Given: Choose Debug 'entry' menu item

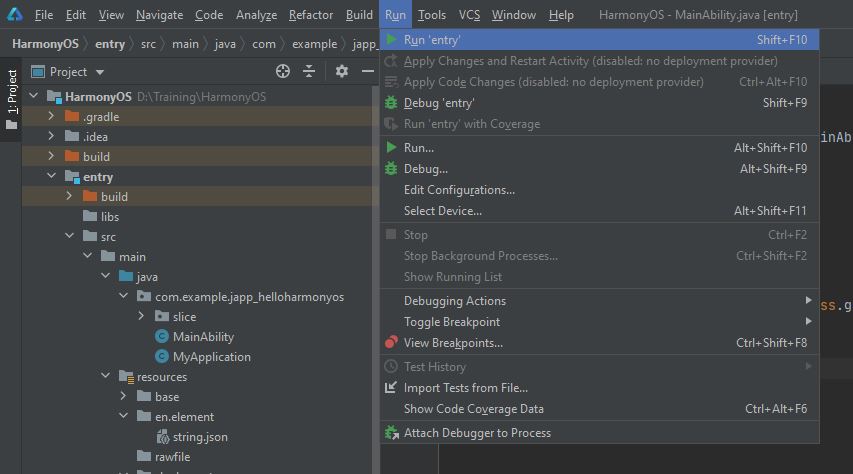Looking at the screenshot, I should tap(599, 103).
